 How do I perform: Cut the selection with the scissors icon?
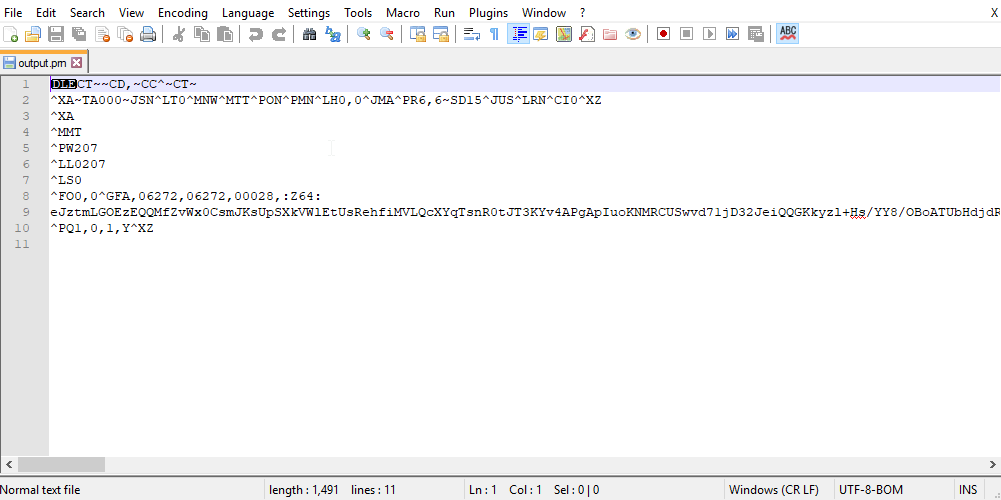click(179, 34)
